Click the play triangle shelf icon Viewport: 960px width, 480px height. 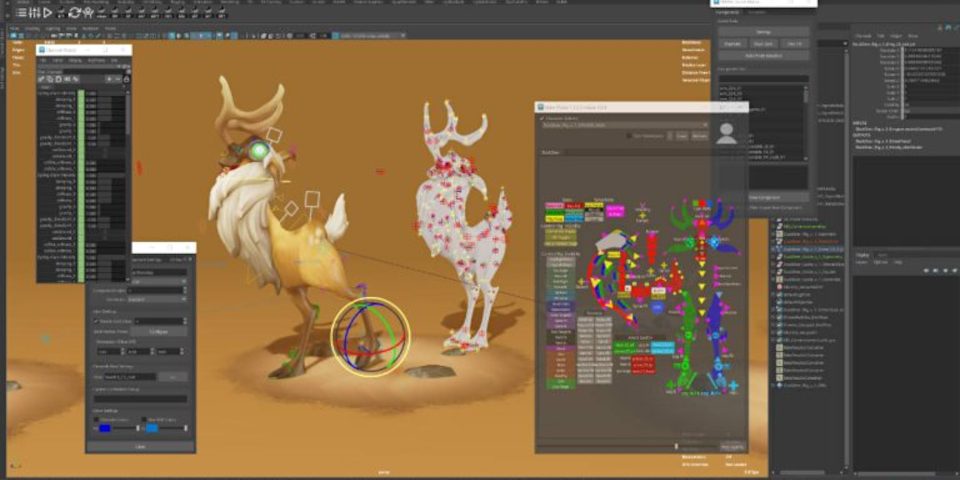[x=48, y=12]
